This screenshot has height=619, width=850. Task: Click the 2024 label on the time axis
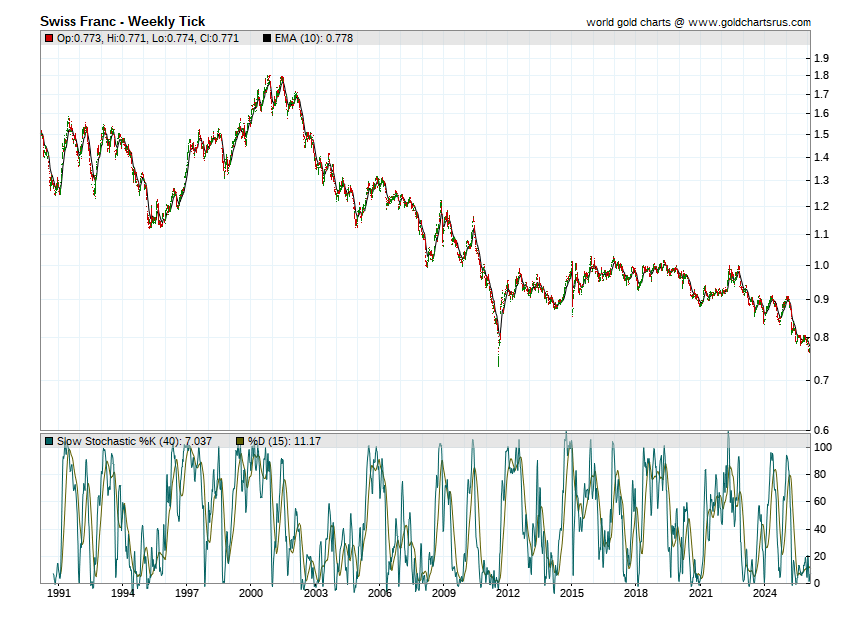[765, 593]
